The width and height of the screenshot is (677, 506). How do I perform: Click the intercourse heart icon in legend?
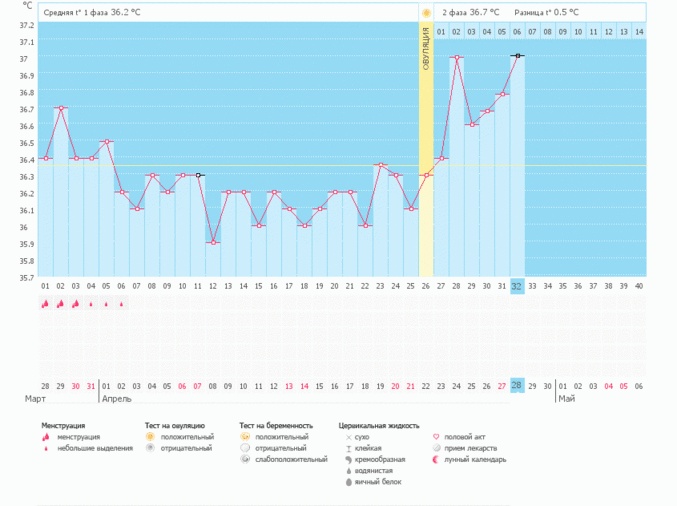click(436, 437)
